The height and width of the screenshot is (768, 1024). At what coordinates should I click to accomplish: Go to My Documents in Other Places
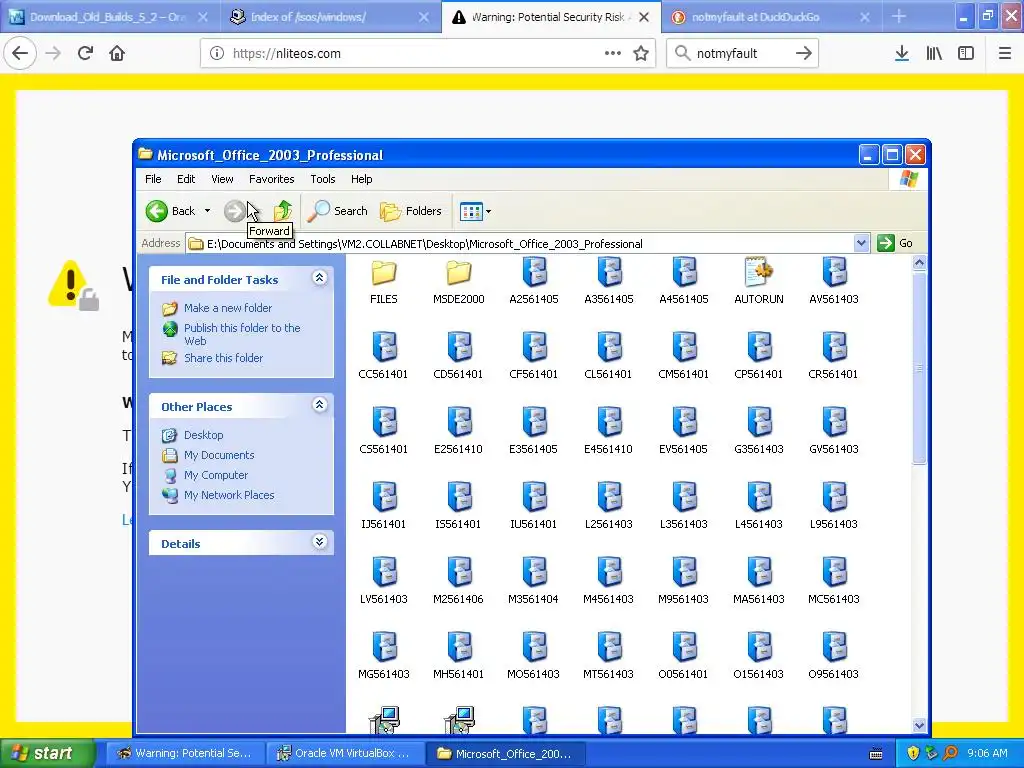coord(219,455)
